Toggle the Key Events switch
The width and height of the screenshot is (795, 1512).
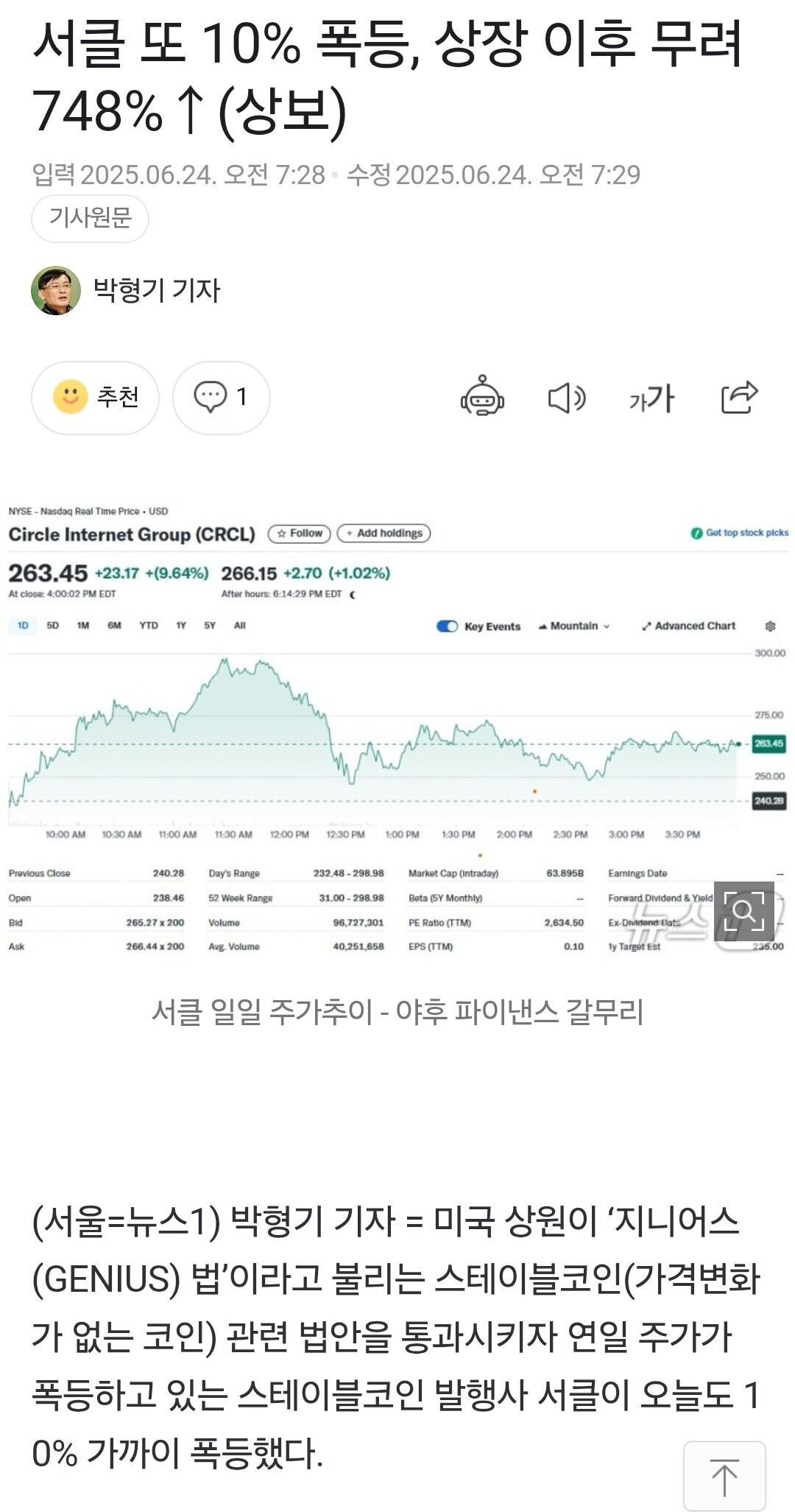coord(448,626)
